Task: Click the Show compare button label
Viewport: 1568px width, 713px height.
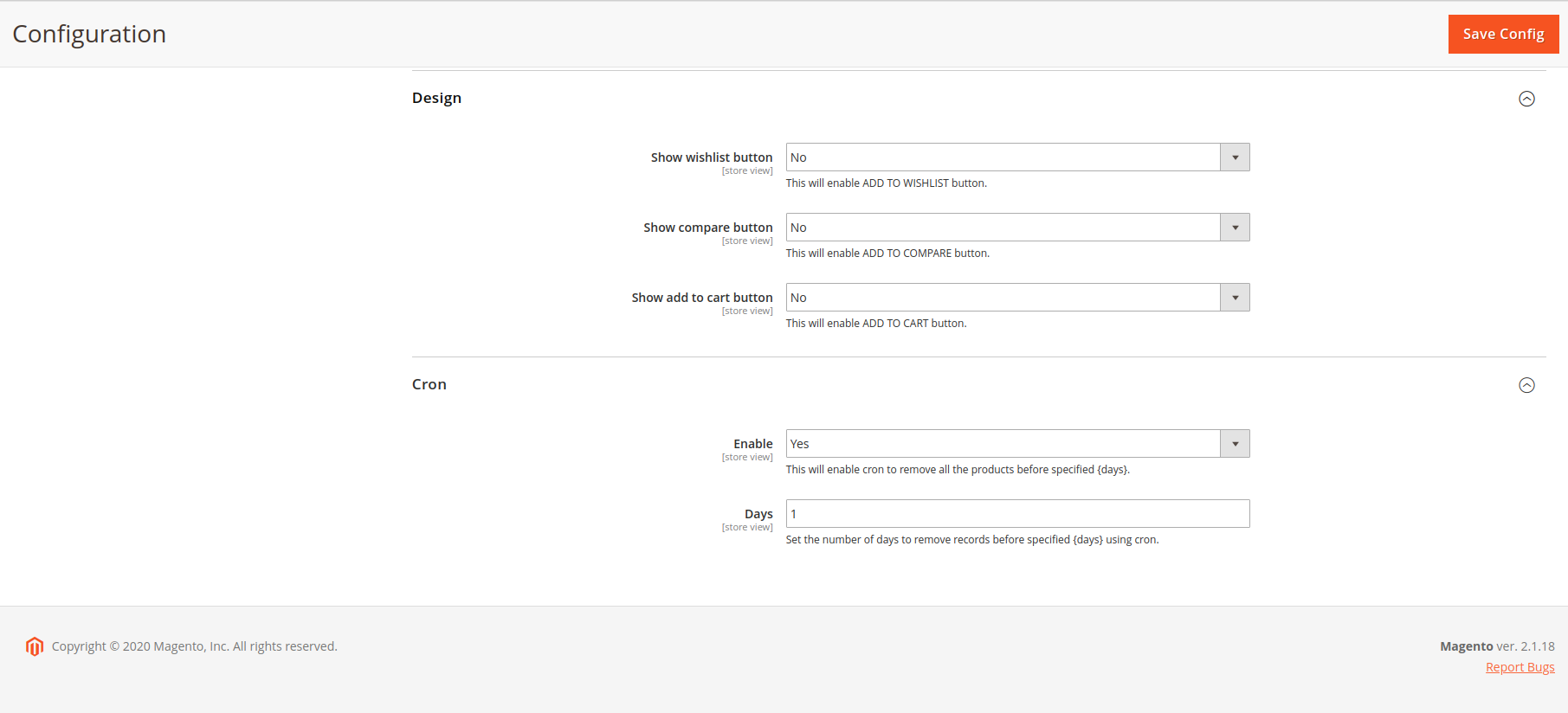Action: tap(707, 228)
